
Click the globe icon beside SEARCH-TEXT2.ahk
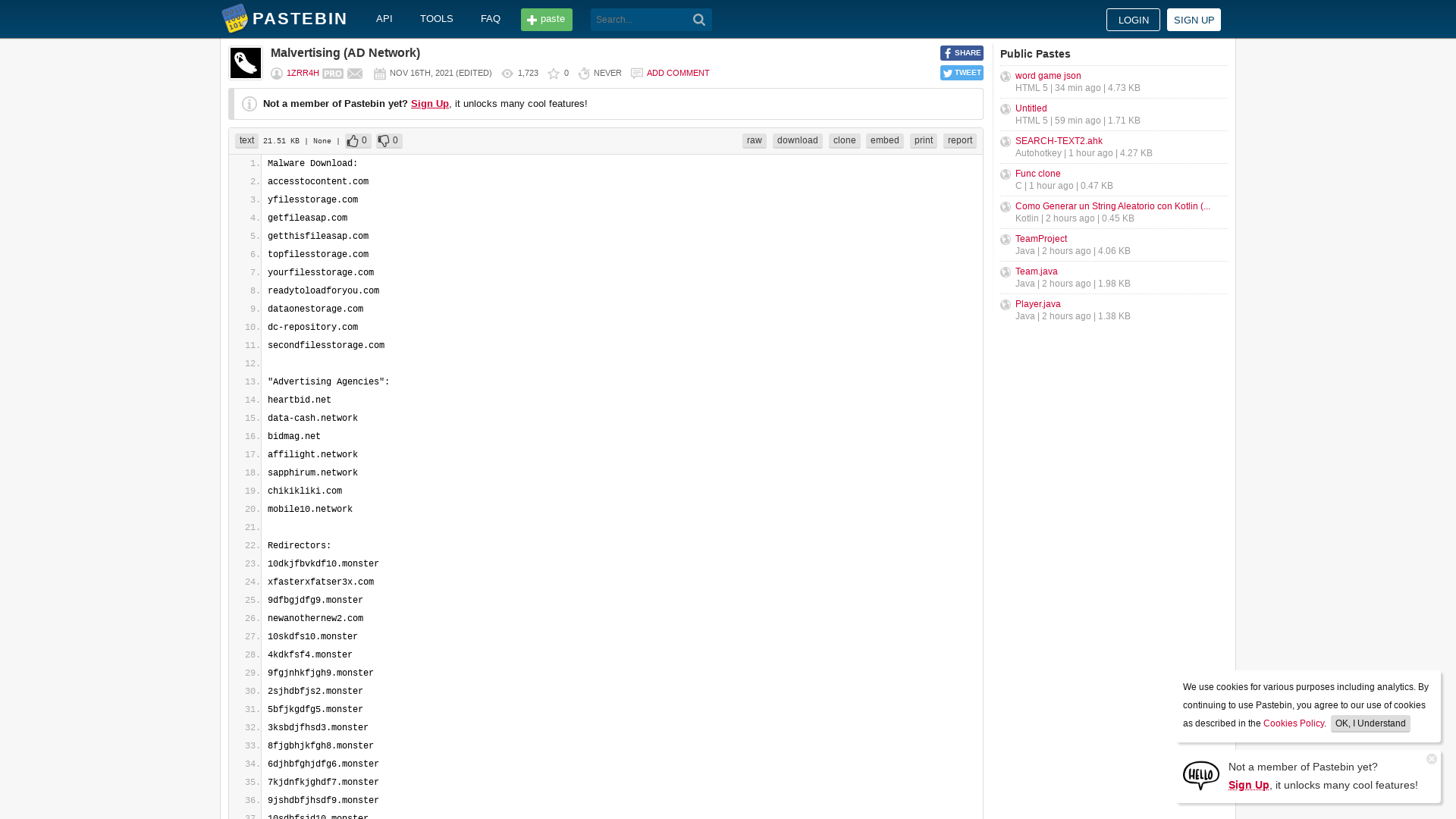tap(1006, 142)
